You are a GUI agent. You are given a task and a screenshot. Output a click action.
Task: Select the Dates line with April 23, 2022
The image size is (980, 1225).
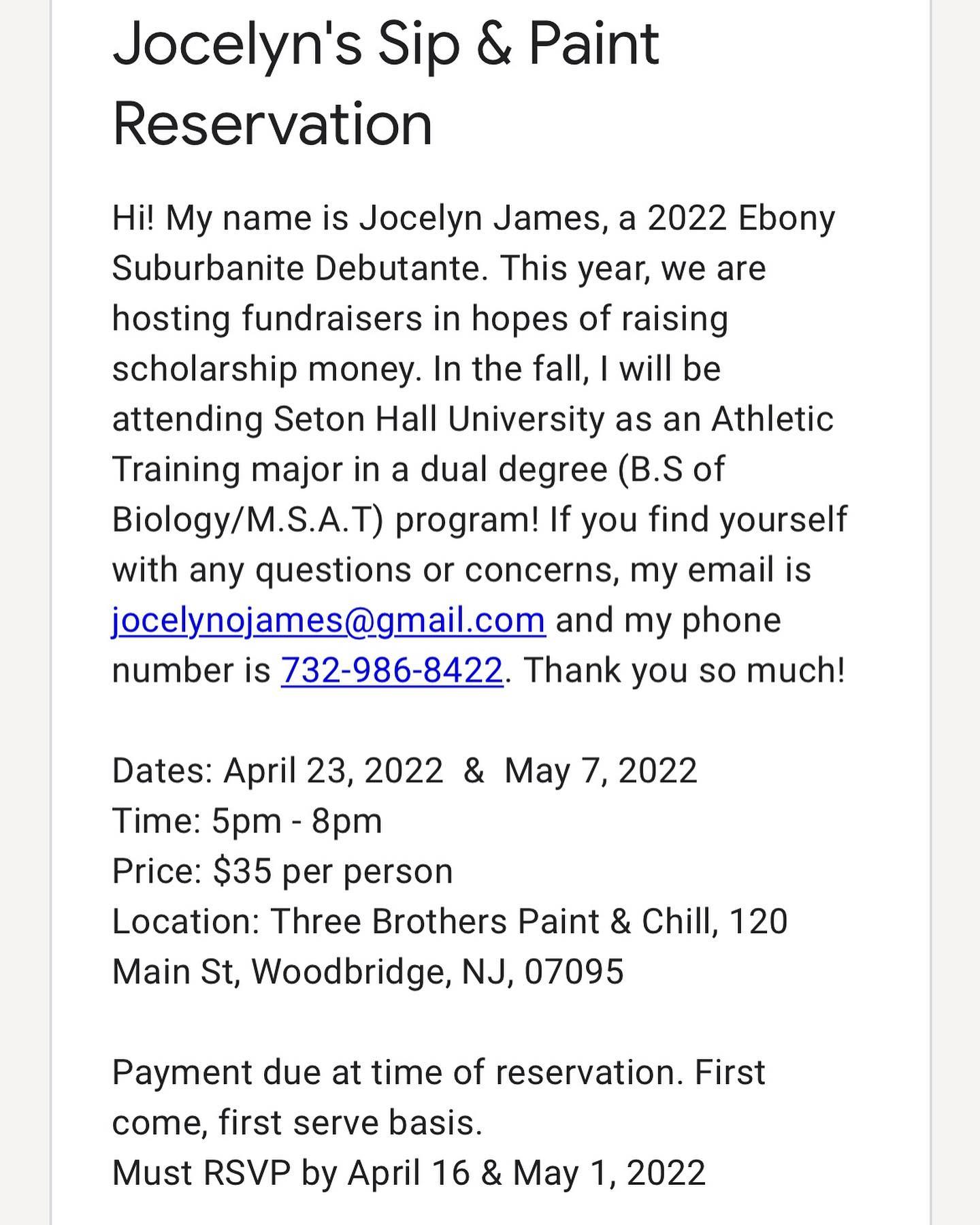(x=404, y=771)
